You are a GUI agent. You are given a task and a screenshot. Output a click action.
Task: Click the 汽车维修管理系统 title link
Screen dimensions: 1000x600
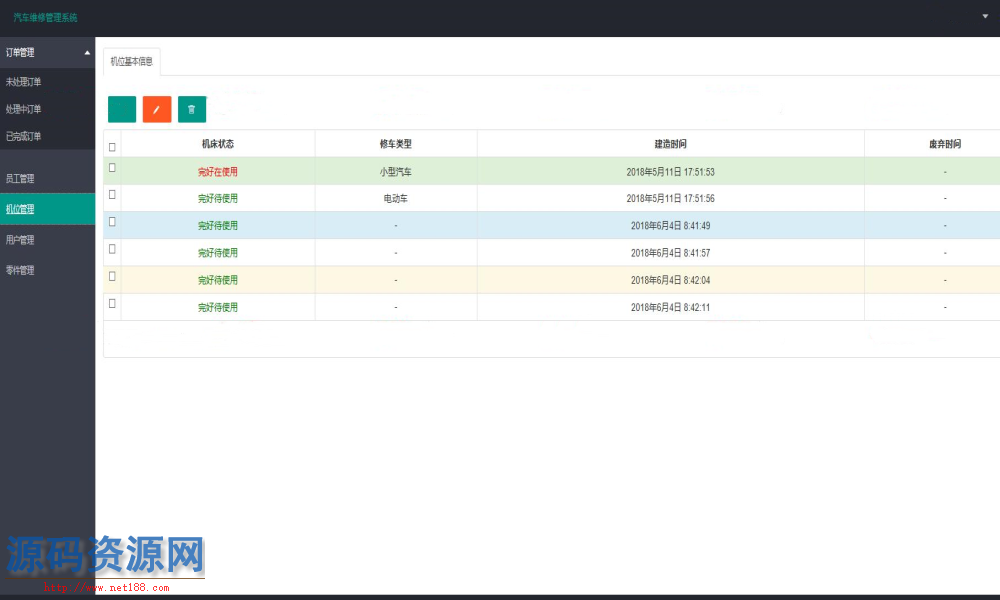pos(45,18)
